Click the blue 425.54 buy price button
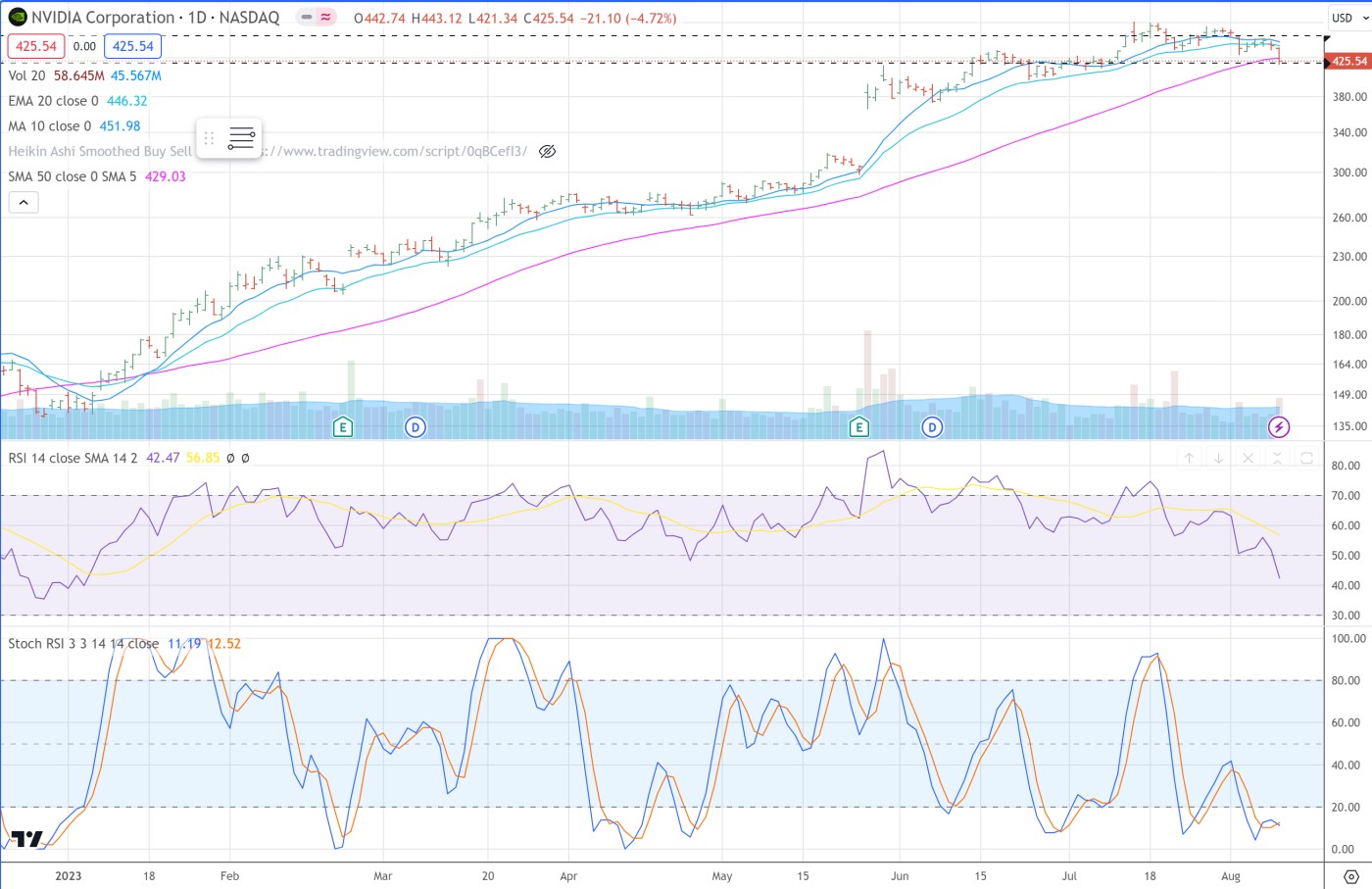Viewport: 1372px width, 889px height. tap(132, 46)
